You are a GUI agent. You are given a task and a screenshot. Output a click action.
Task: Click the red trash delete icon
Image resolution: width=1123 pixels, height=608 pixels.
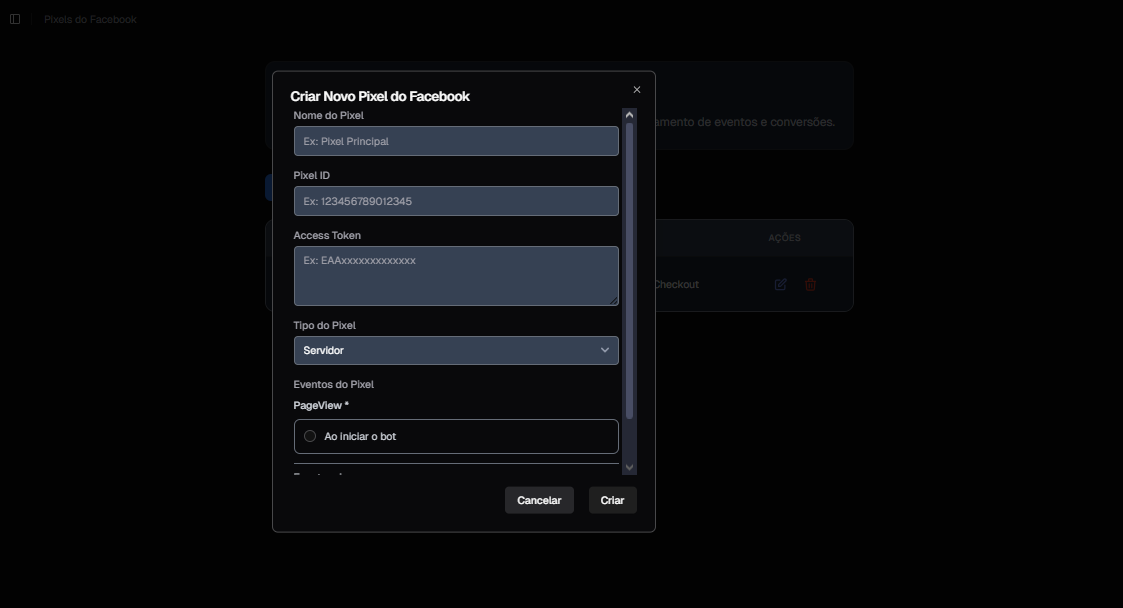pos(810,284)
